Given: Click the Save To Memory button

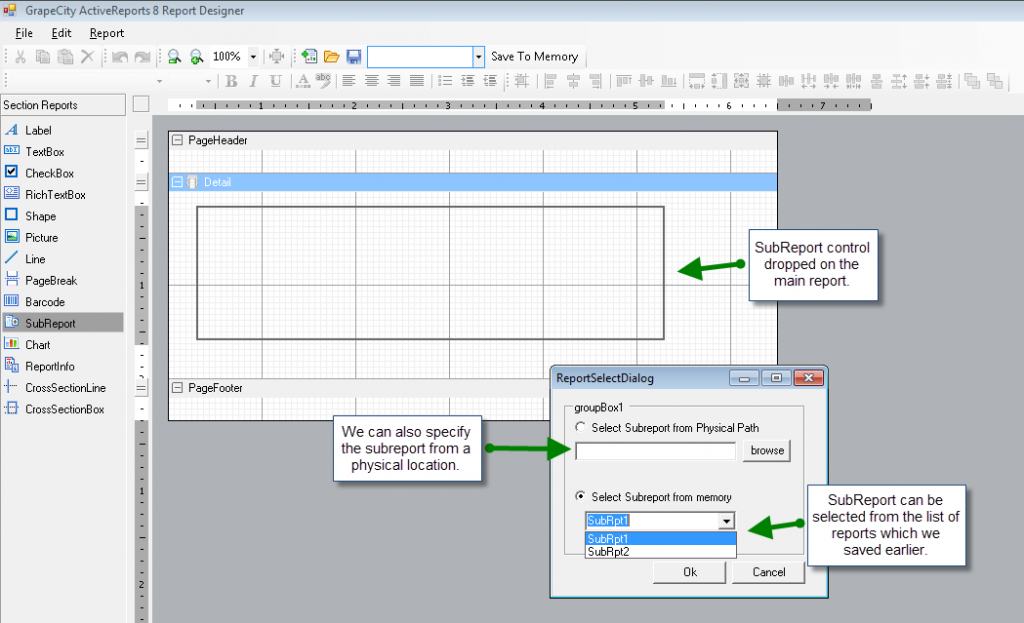Looking at the screenshot, I should click(534, 57).
